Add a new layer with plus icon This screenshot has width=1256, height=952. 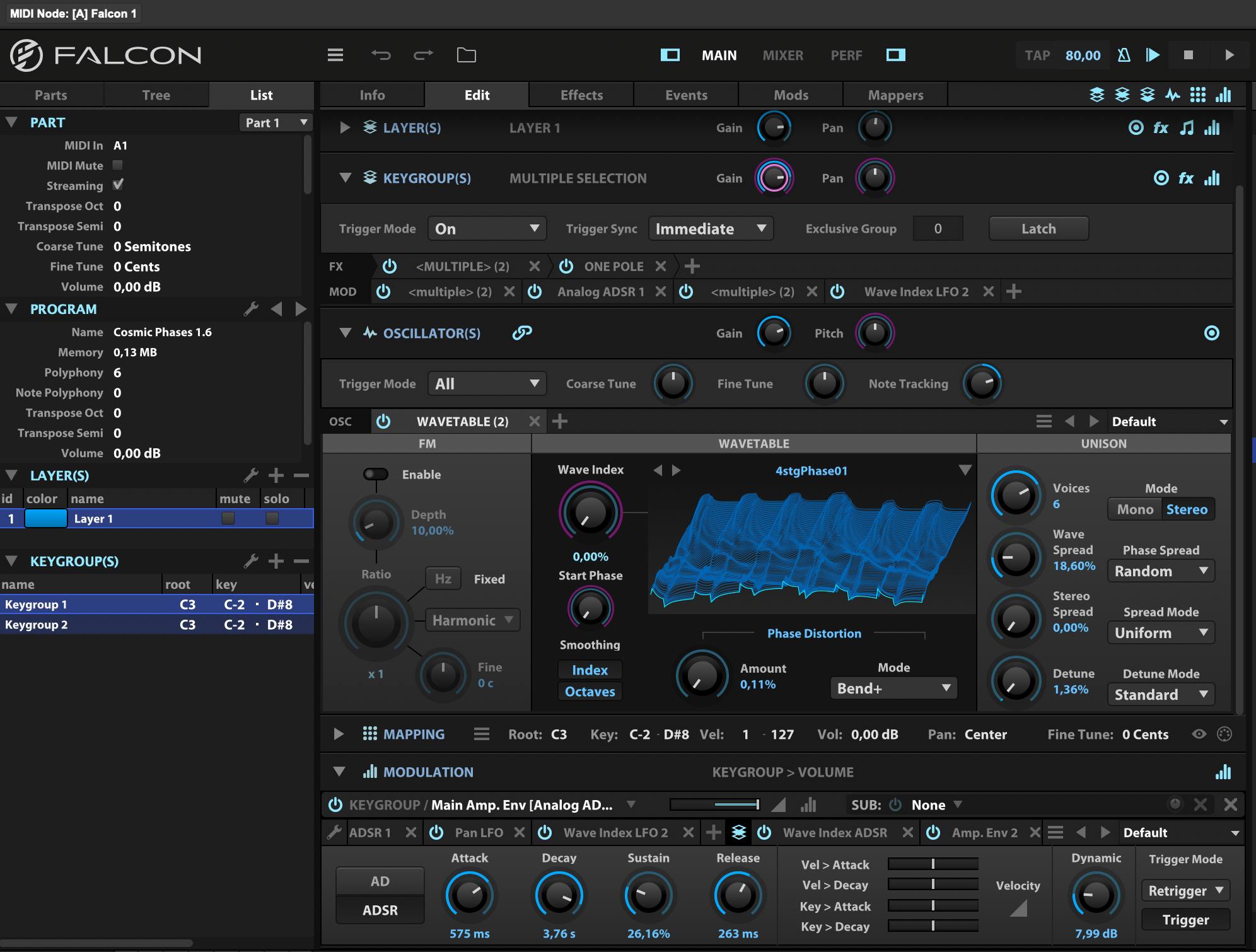tap(276, 475)
